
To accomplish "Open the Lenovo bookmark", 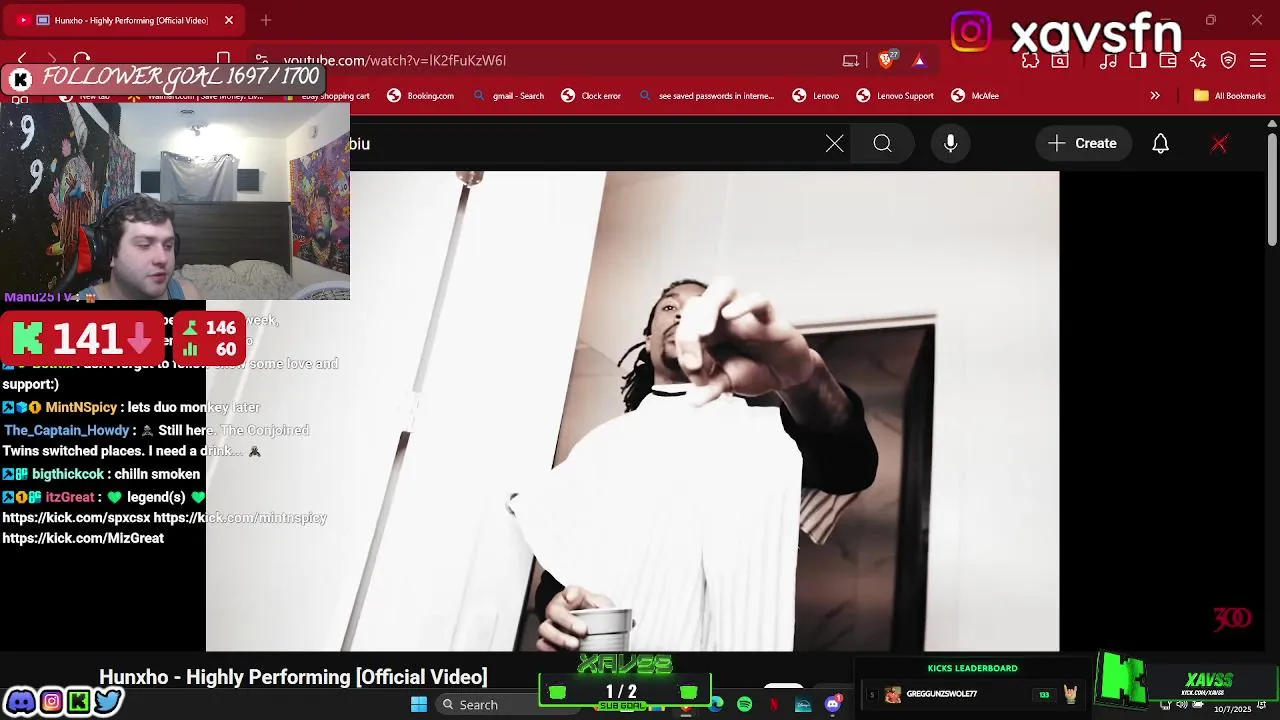I will 816,96.
